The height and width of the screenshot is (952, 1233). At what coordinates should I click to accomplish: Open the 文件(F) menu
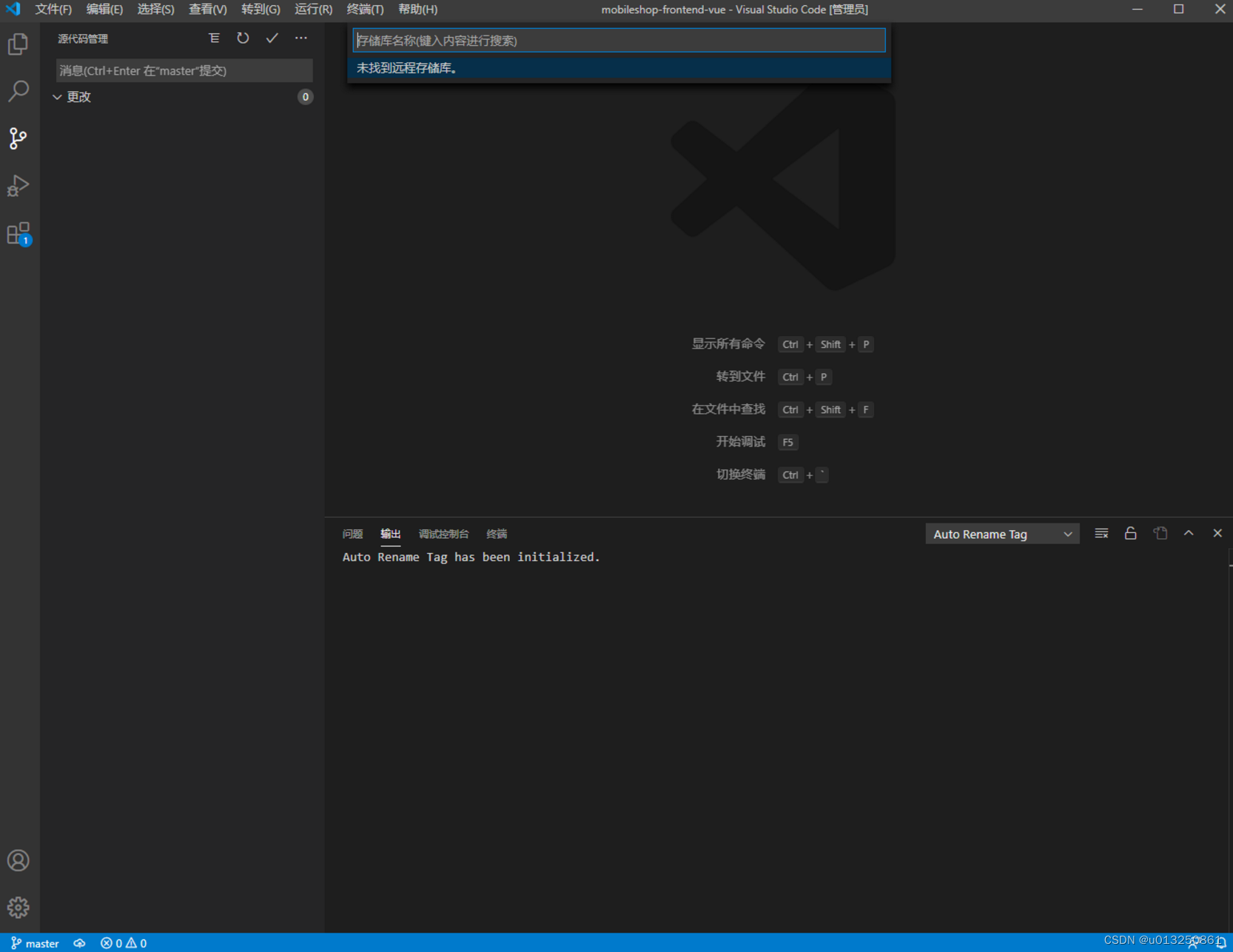click(53, 10)
